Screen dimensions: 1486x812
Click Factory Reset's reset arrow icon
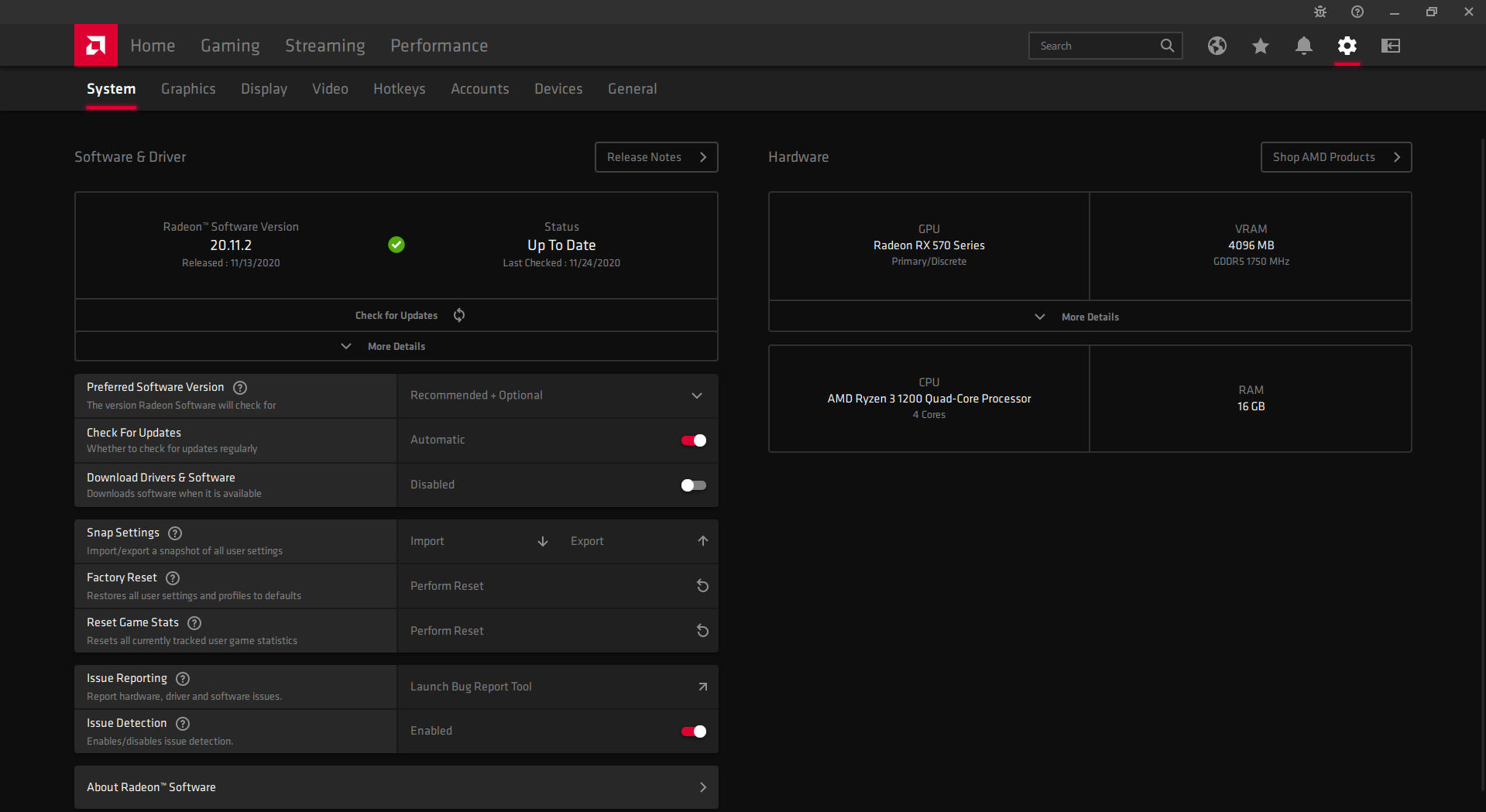(x=703, y=586)
